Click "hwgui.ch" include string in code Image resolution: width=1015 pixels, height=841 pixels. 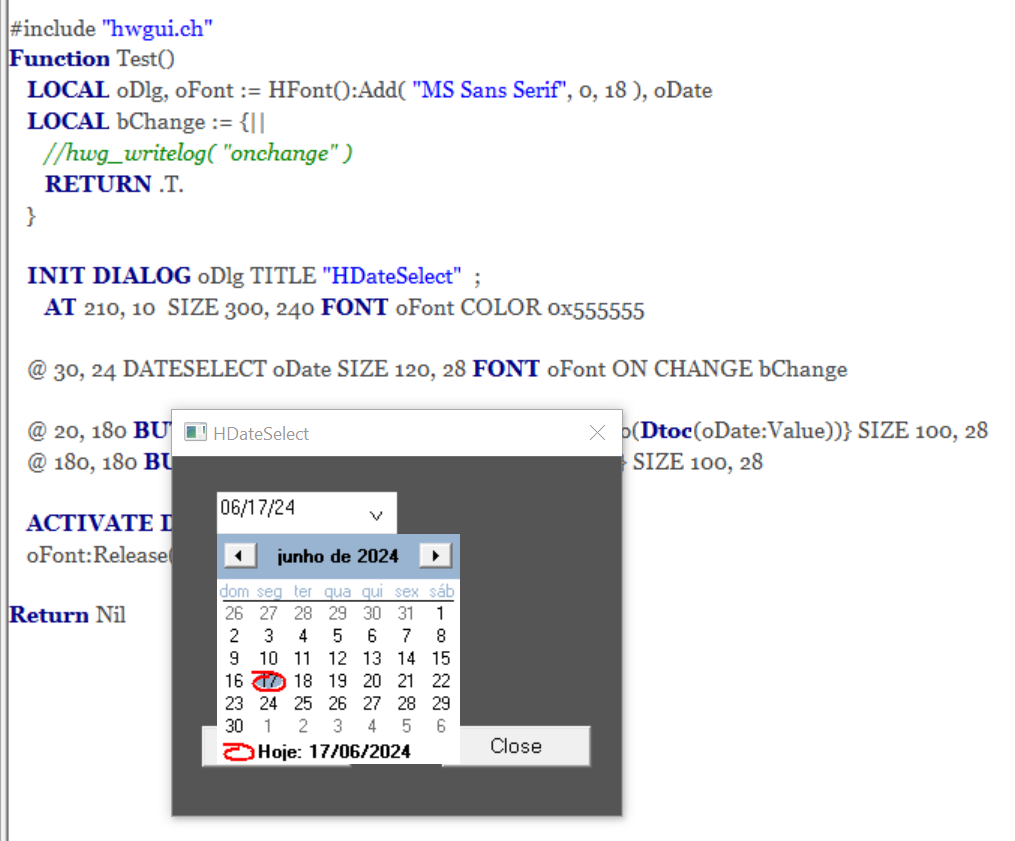point(157,28)
